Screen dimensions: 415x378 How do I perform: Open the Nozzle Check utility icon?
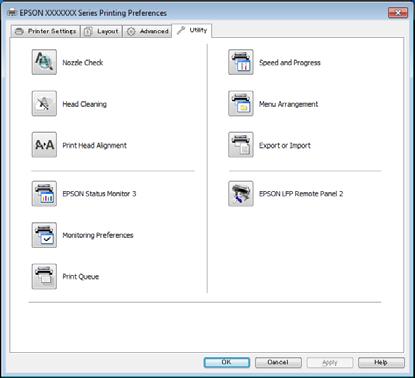[x=44, y=62]
